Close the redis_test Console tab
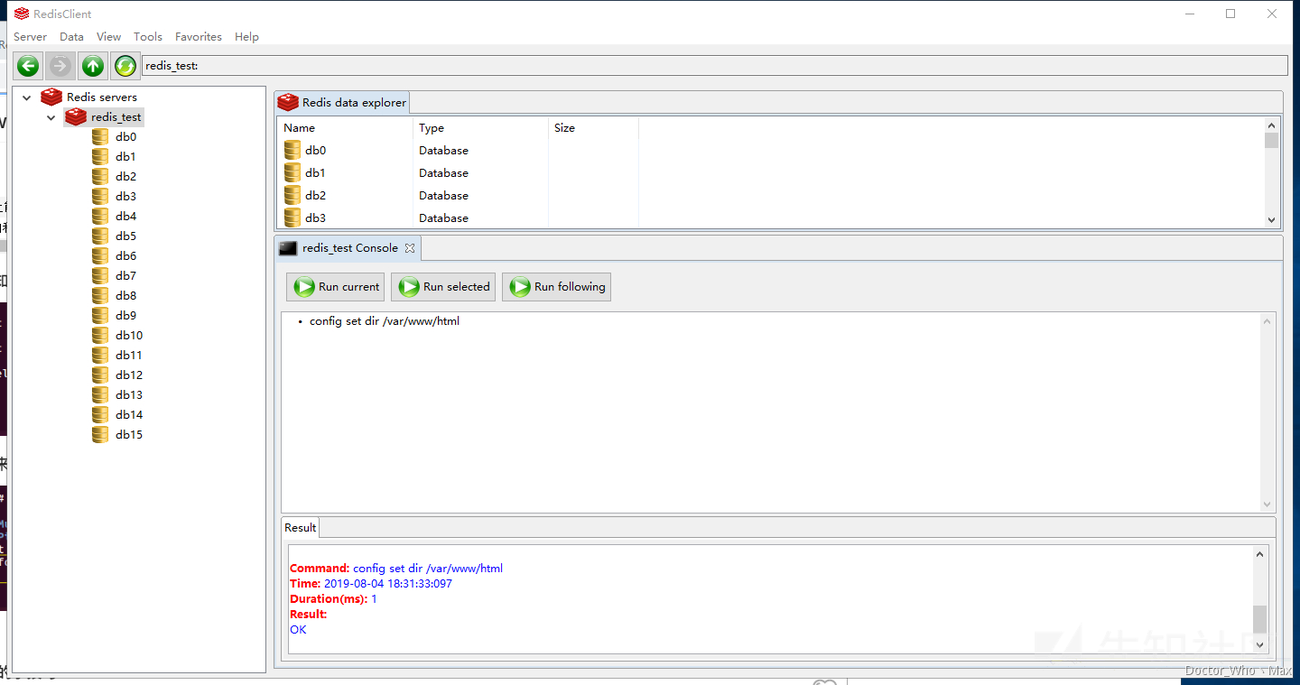Screen dimensions: 1300x685 point(409,248)
